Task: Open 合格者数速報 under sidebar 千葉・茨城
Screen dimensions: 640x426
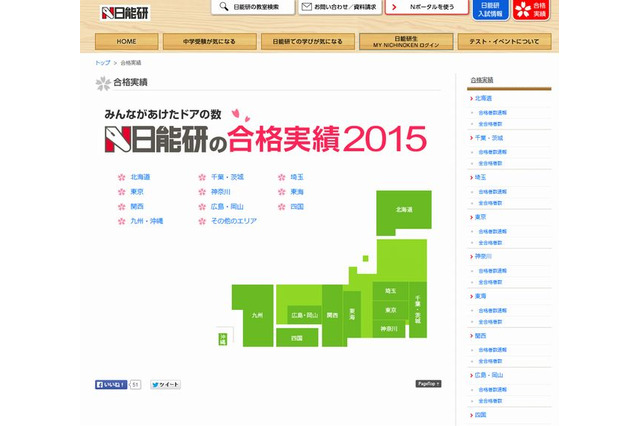Action: (x=493, y=152)
